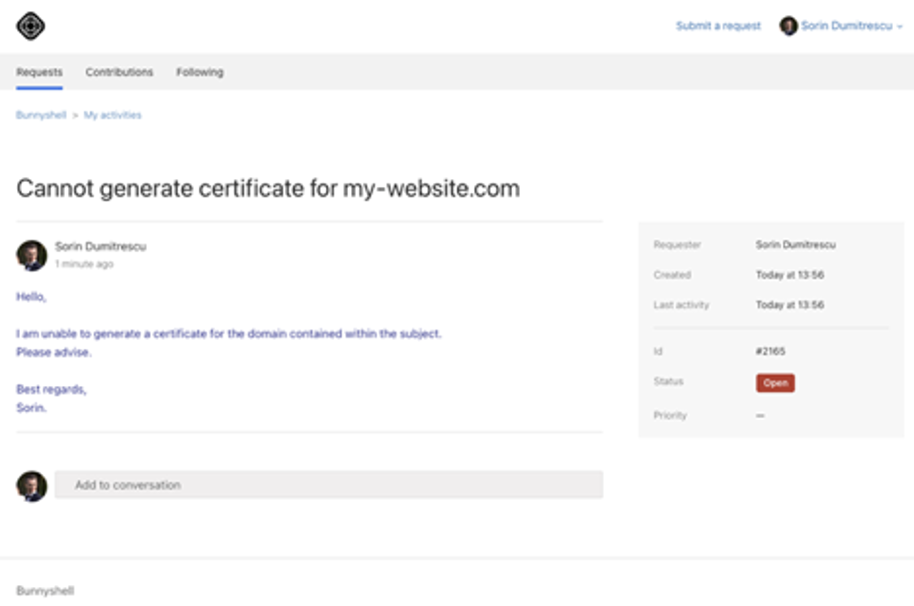The height and width of the screenshot is (606, 914).
Task: Click the Sorin Dumitrescu comment author name
Action: click(x=101, y=246)
